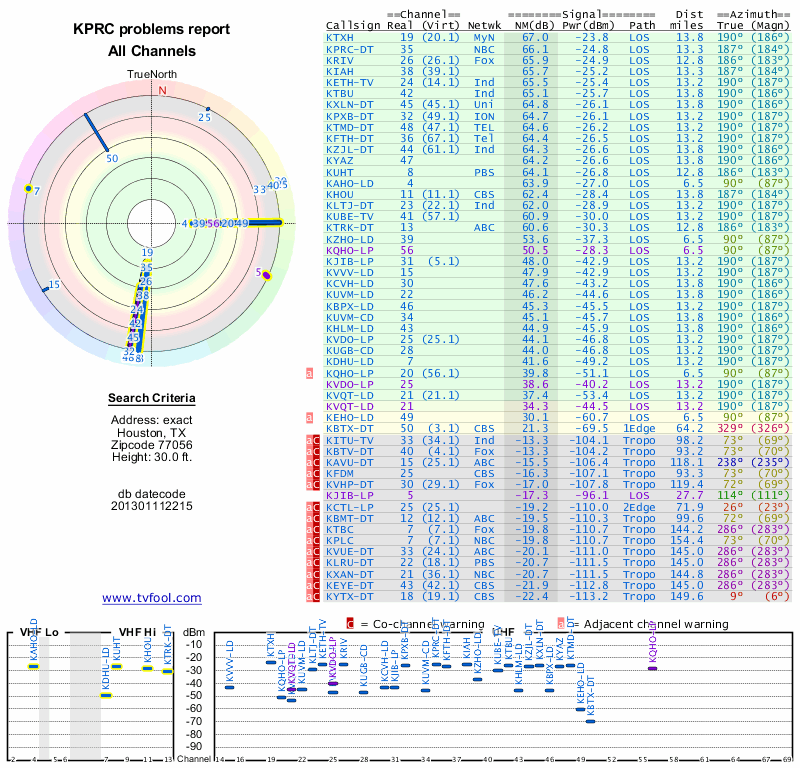This screenshot has width=800, height=768.
Task: Click the 1Edge path value for KBTX-DT
Action: click(x=639, y=429)
